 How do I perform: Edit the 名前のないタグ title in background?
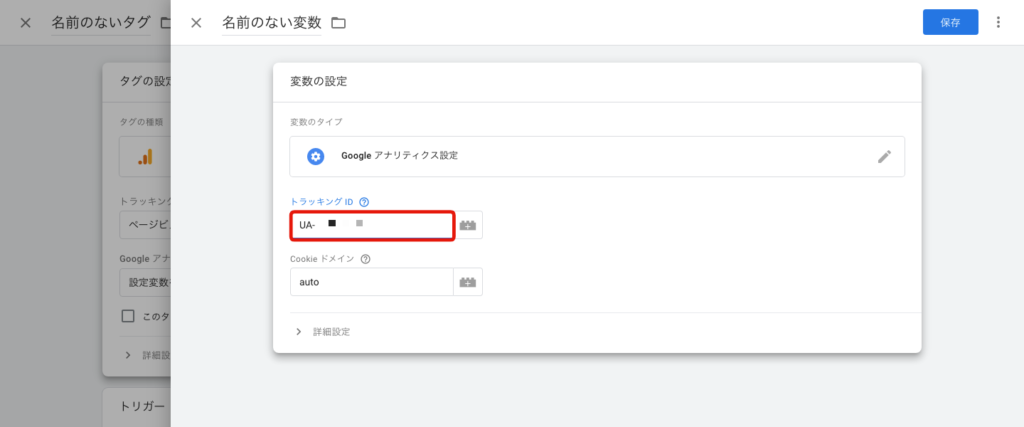click(101, 24)
